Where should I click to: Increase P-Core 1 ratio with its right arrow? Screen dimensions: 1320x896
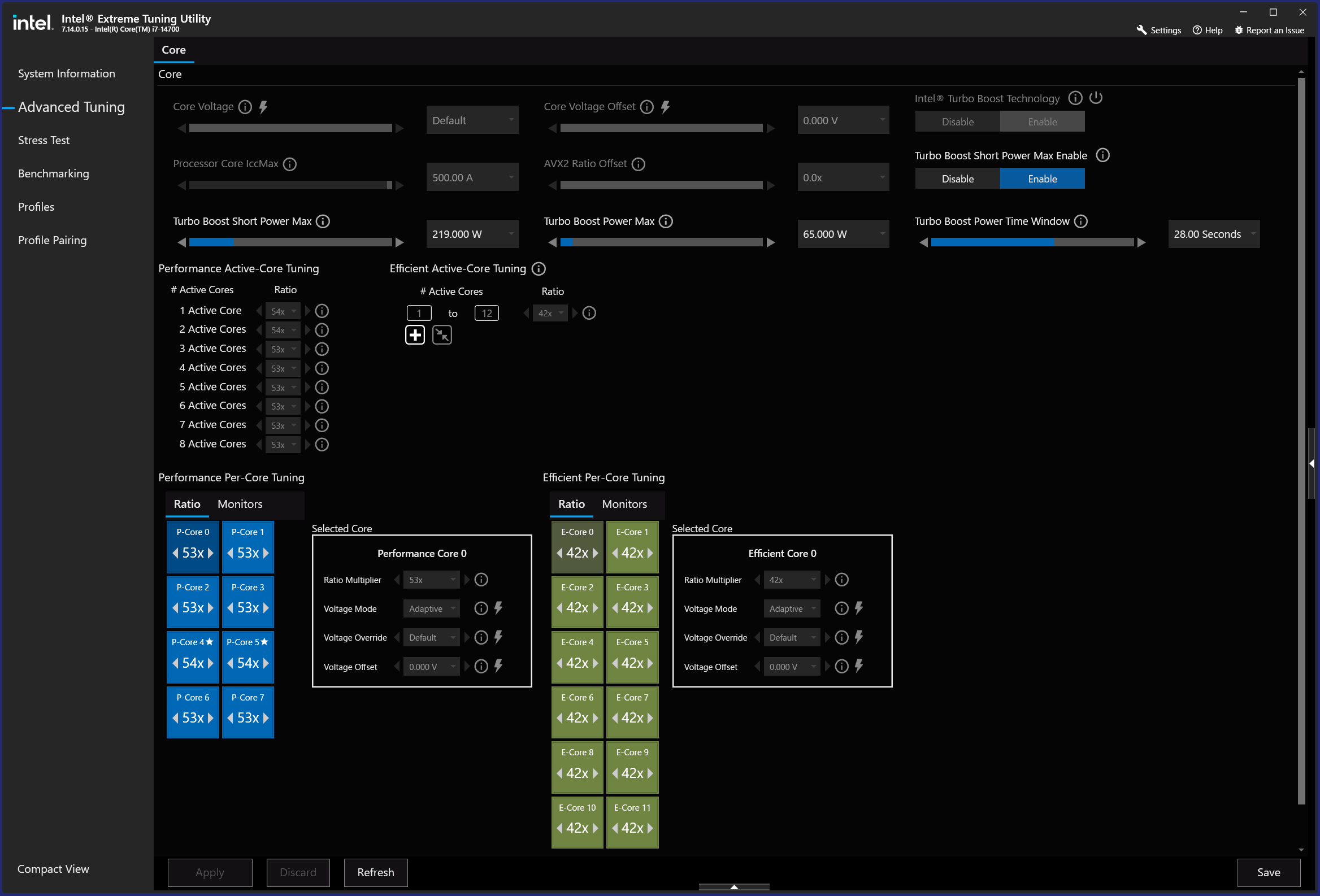[266, 553]
